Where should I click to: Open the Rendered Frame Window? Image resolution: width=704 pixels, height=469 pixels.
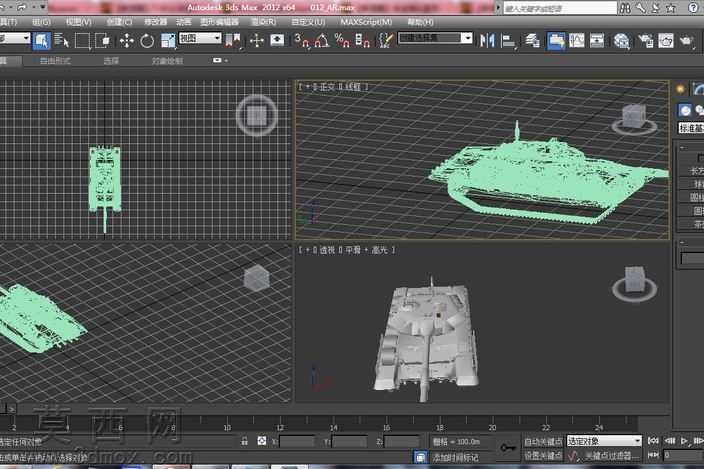(666, 41)
